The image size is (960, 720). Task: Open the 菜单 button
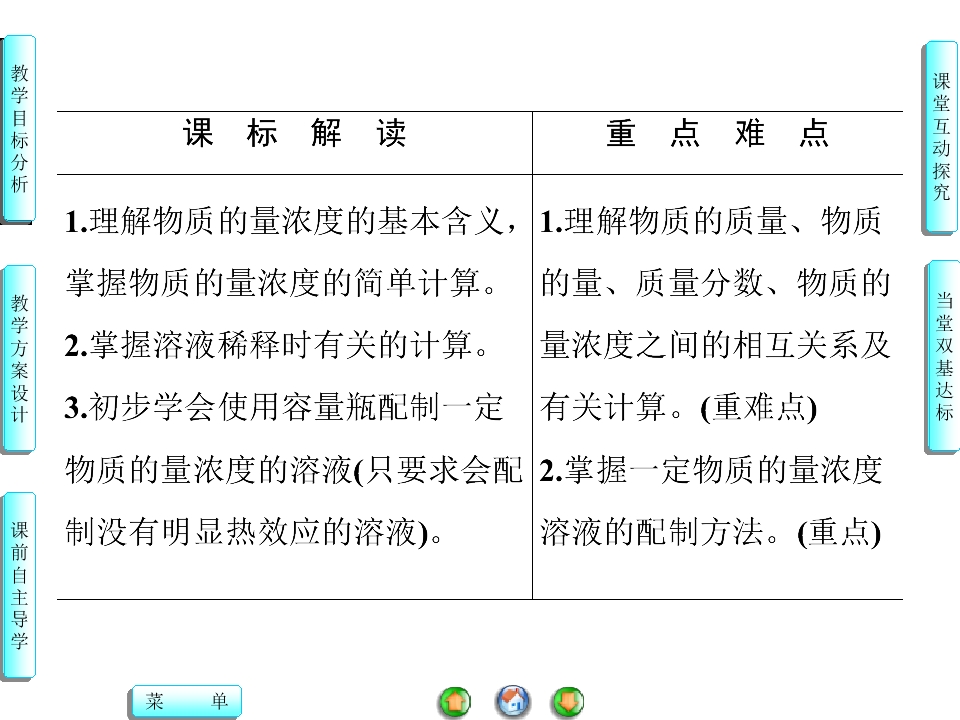pos(187,700)
